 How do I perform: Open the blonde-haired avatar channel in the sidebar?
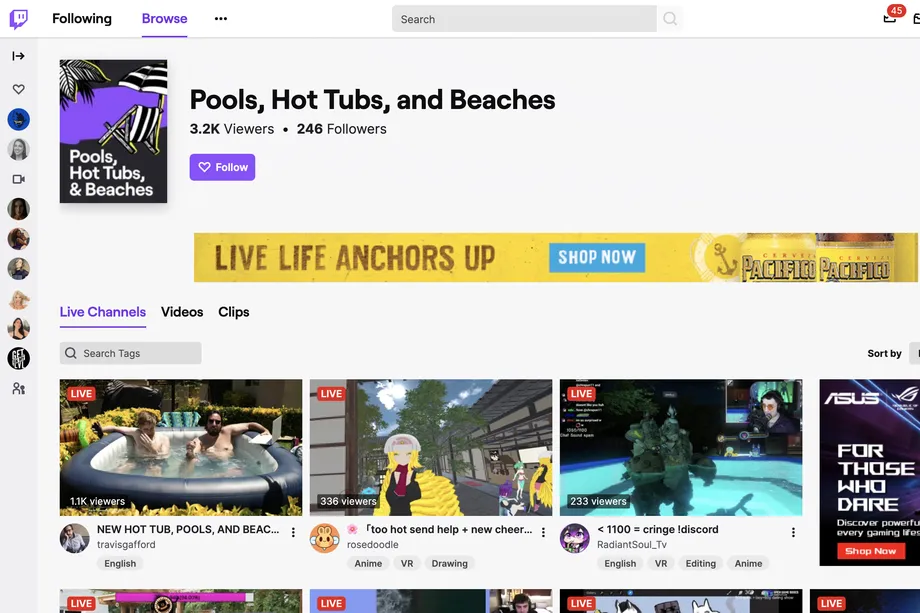(x=19, y=299)
